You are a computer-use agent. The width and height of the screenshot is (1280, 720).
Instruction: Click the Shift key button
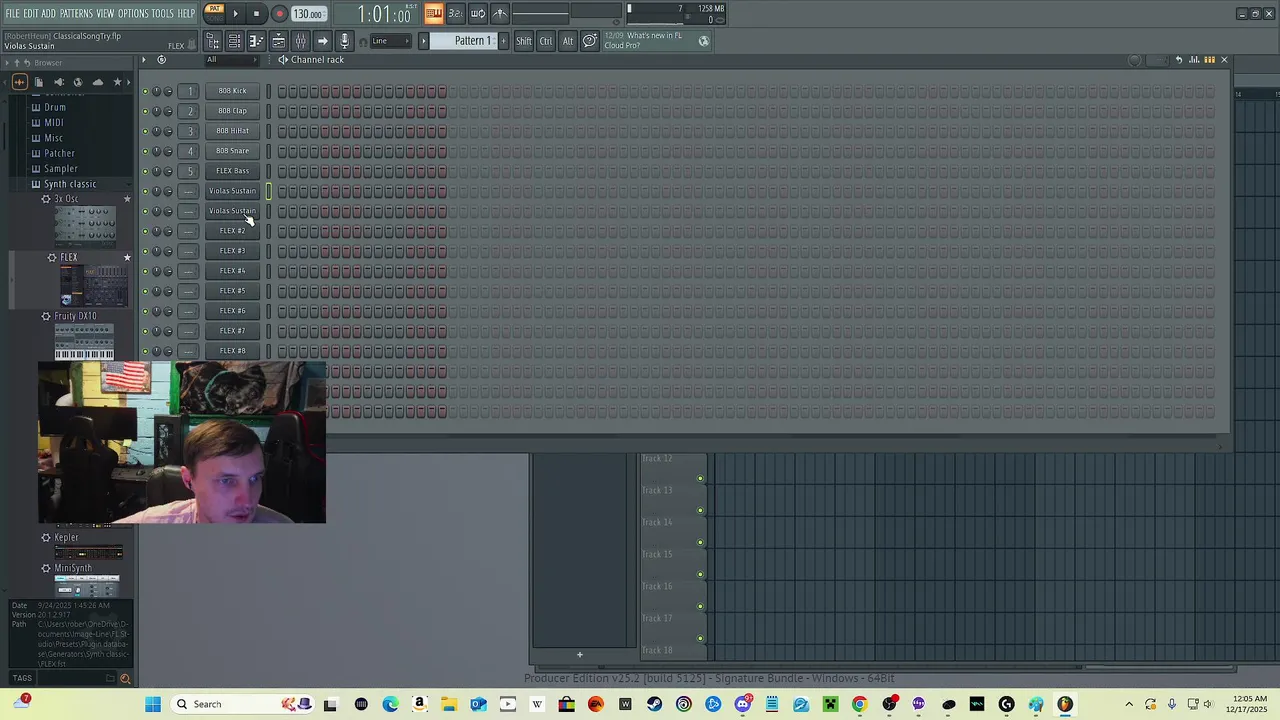point(524,41)
